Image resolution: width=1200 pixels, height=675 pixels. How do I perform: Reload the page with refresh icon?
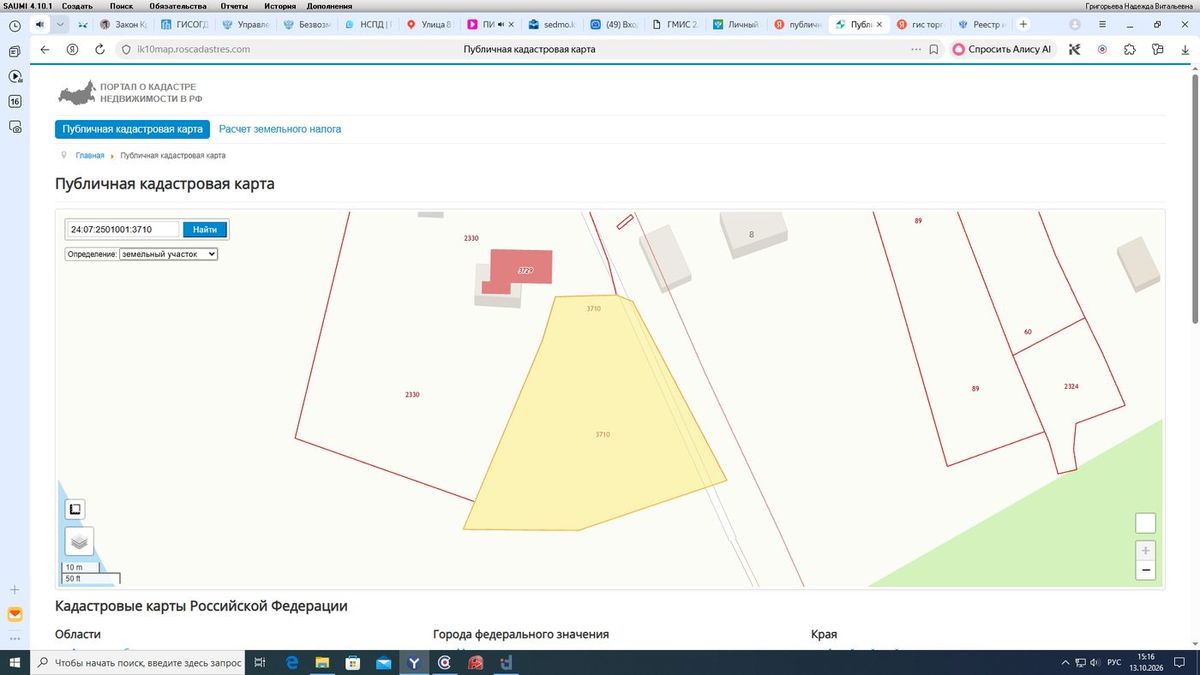(x=100, y=49)
